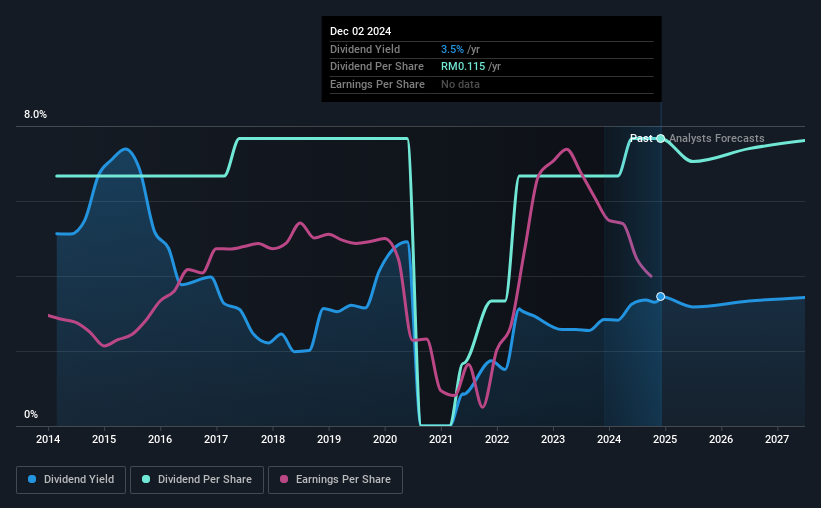Click the 3.5% dividend yield value

(x=452, y=49)
